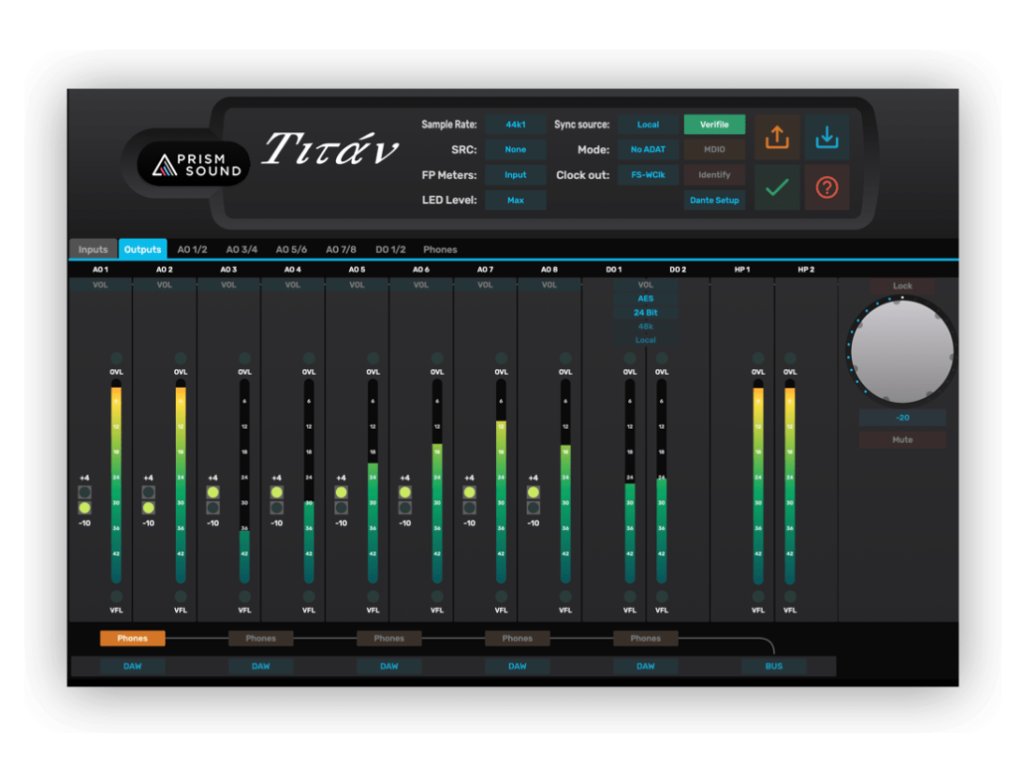The height and width of the screenshot is (768, 1024).
Task: Change Sync source from Local
Action: [648, 125]
